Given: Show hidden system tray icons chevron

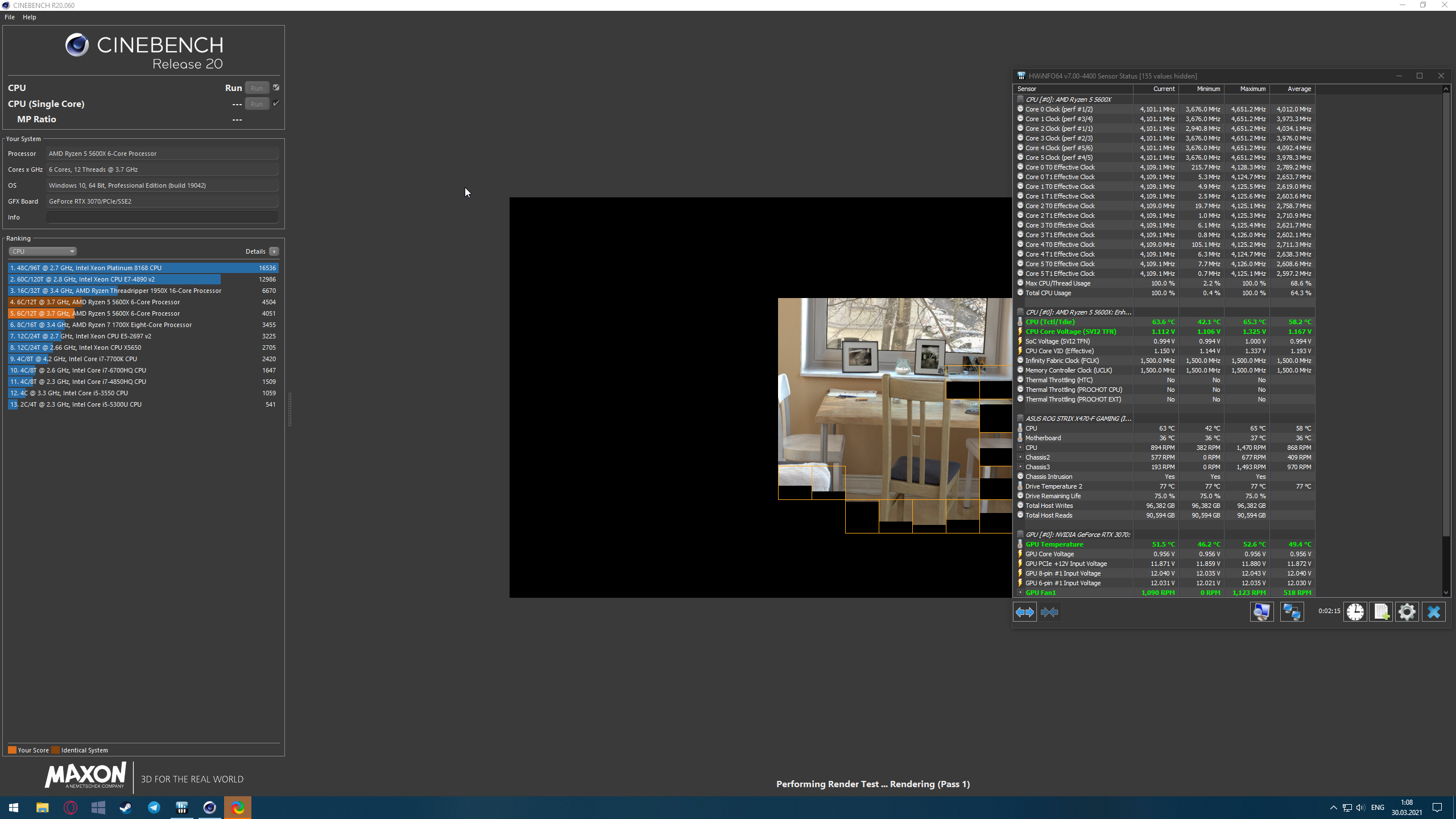Looking at the screenshot, I should tap(1333, 808).
